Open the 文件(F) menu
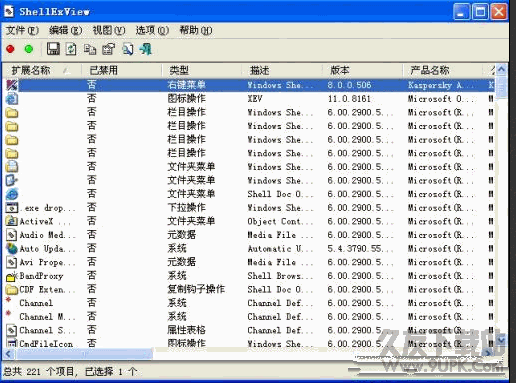This screenshot has height=383, width=516. (x=22, y=30)
